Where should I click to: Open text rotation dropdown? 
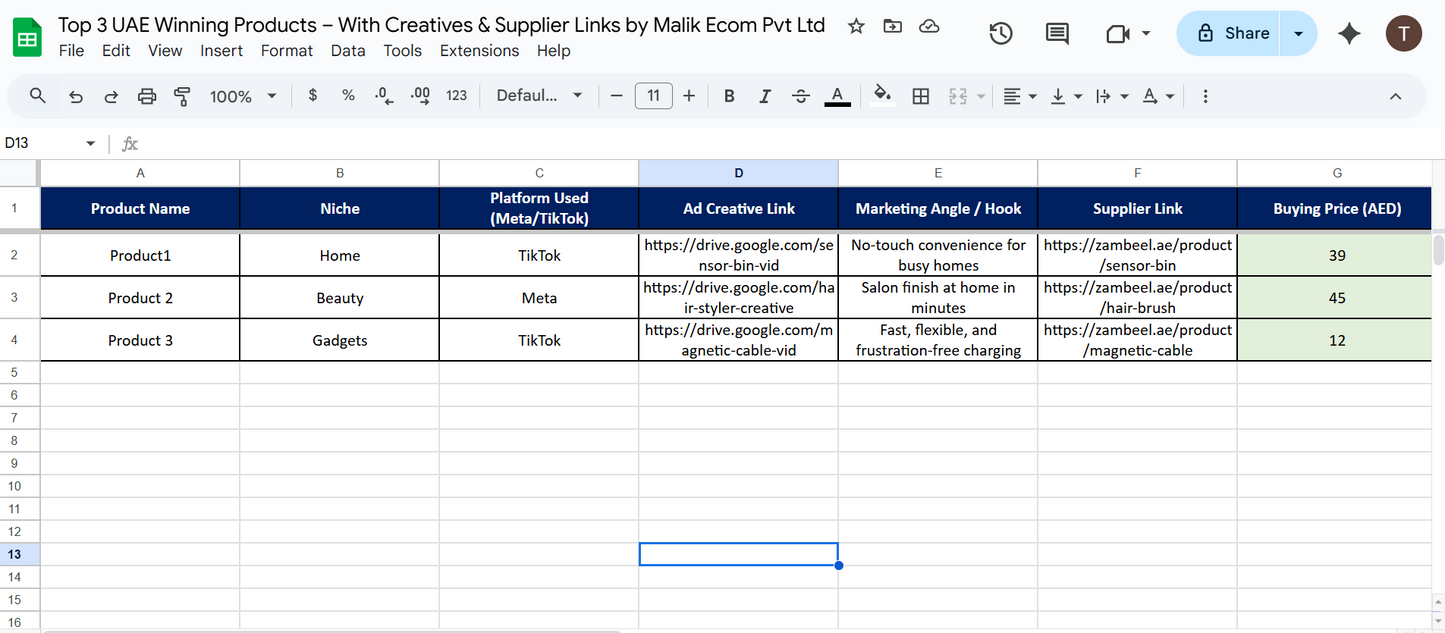tap(1158, 96)
